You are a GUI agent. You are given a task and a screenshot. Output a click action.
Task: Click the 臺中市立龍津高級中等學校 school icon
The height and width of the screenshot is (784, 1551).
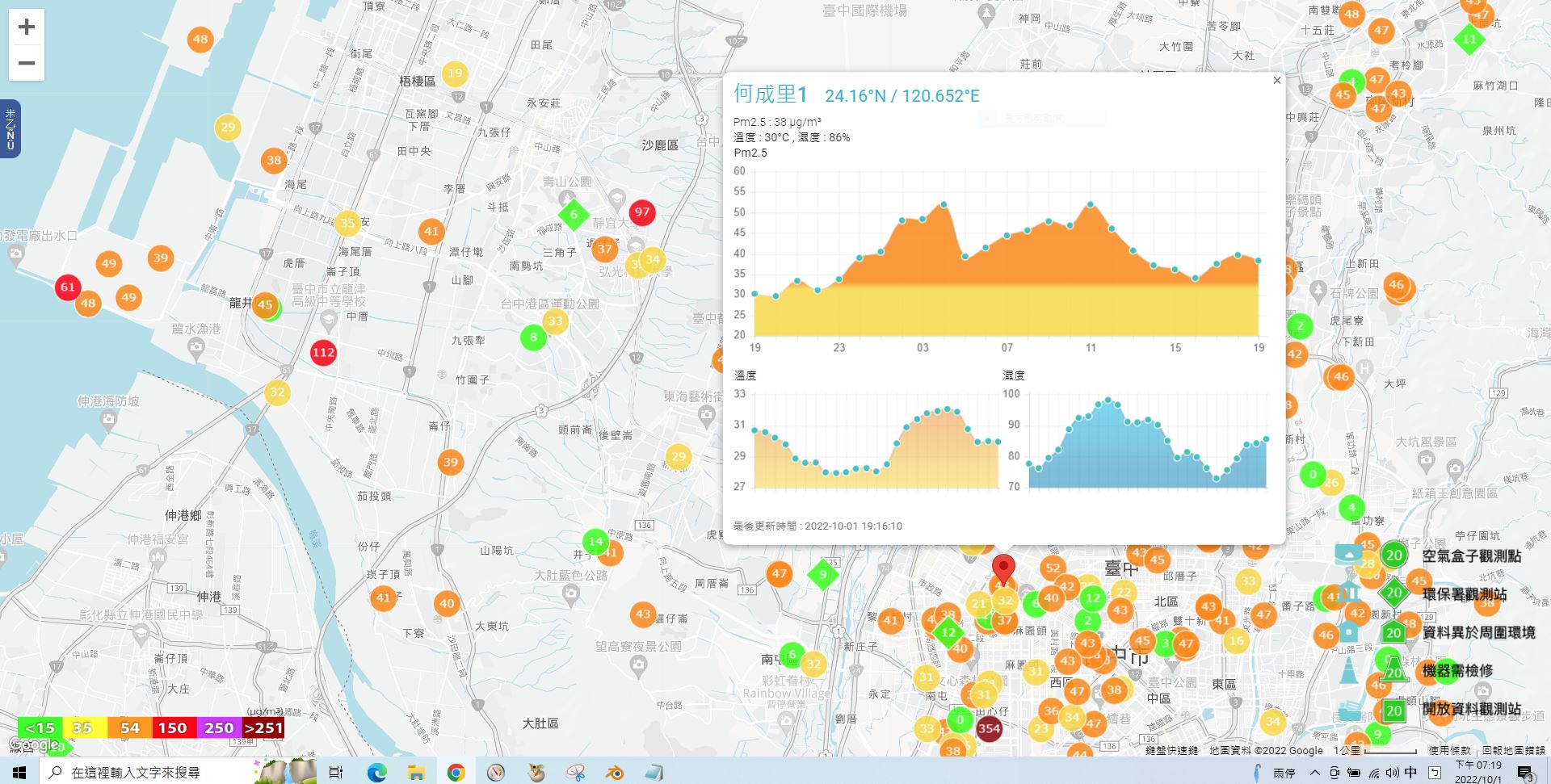click(328, 320)
